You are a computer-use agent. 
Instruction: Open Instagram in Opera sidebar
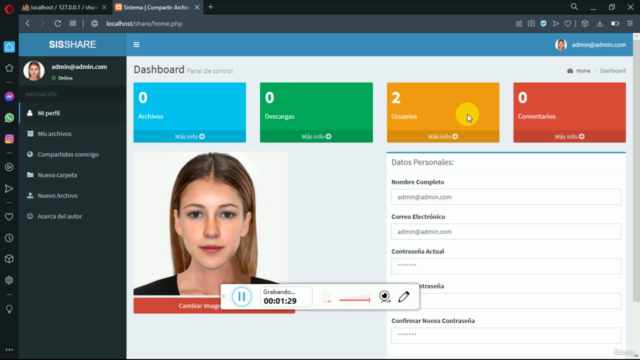point(9,139)
